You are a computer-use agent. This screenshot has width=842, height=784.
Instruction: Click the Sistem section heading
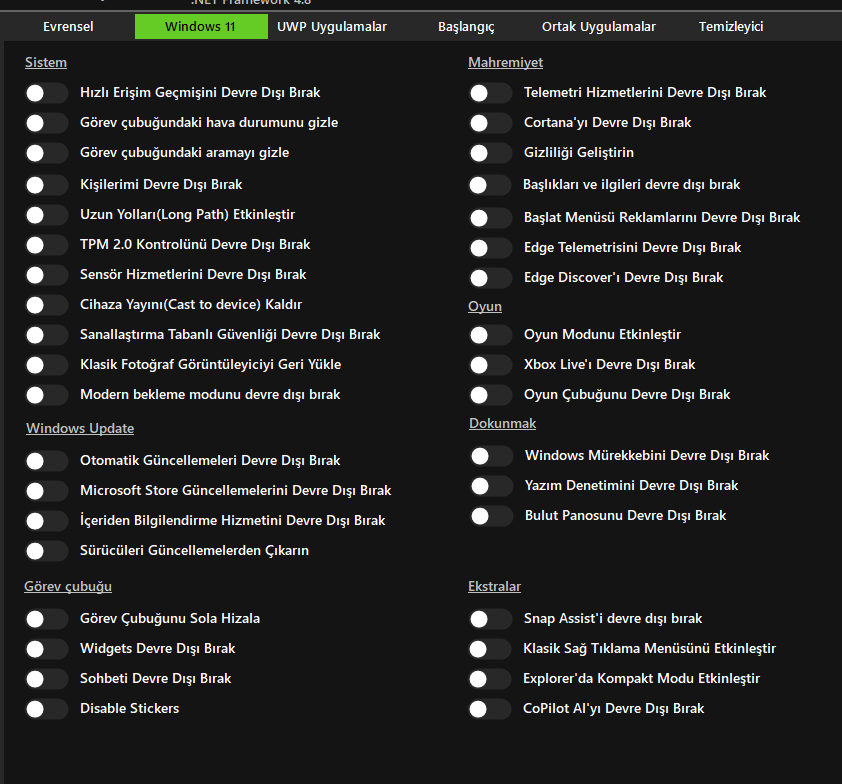(46, 62)
